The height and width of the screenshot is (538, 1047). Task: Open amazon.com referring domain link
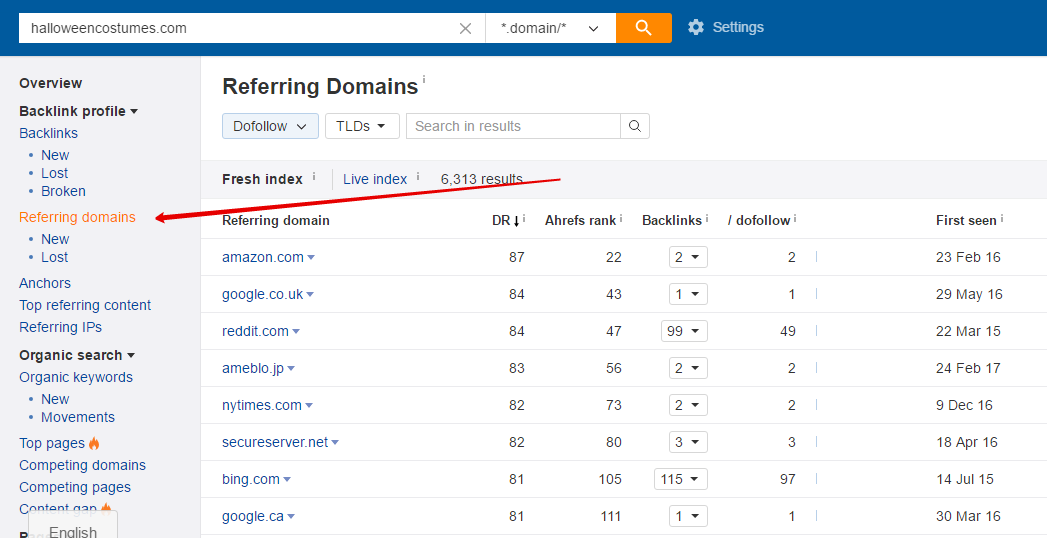pyautogui.click(x=263, y=257)
